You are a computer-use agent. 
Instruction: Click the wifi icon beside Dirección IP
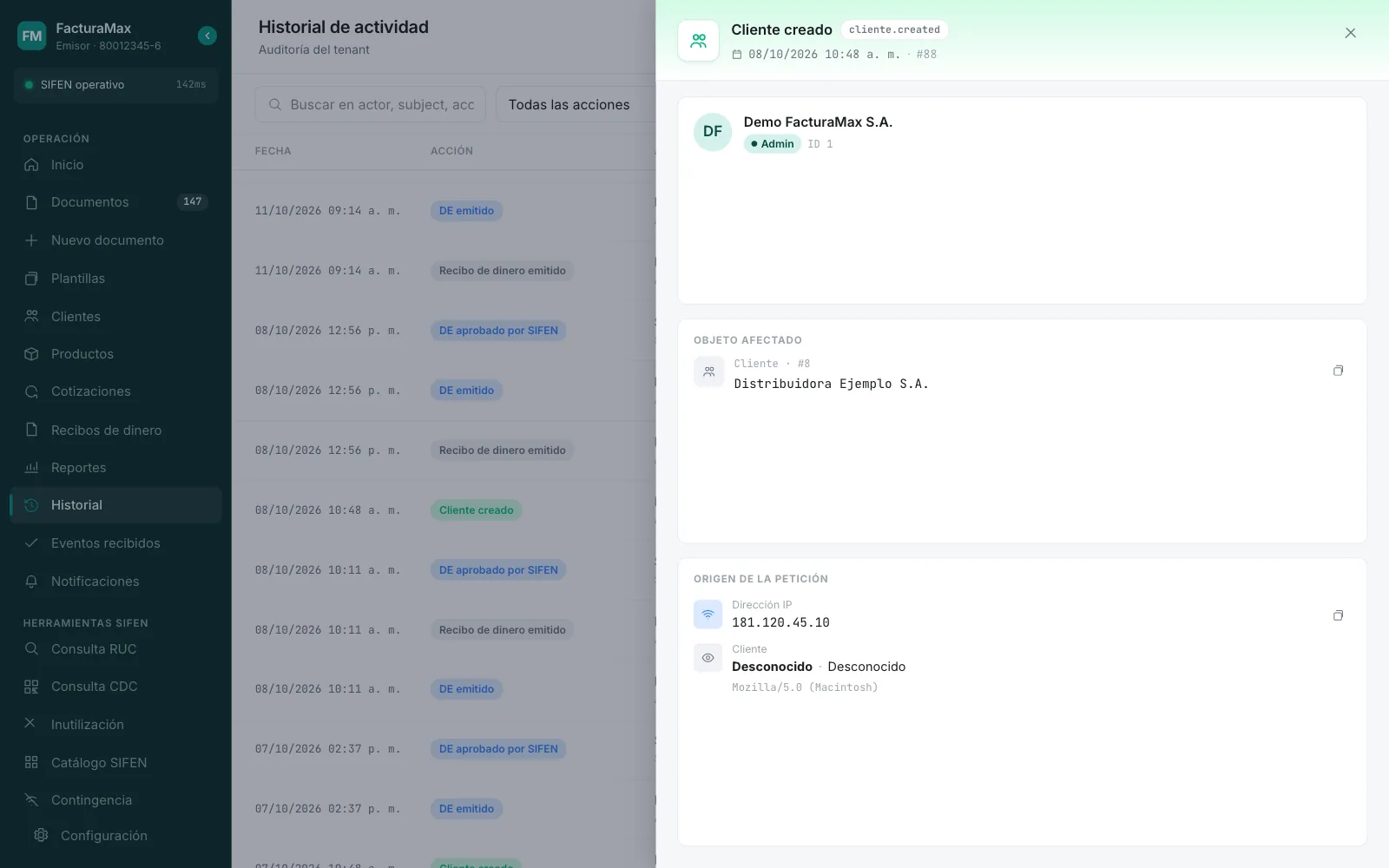(x=708, y=615)
